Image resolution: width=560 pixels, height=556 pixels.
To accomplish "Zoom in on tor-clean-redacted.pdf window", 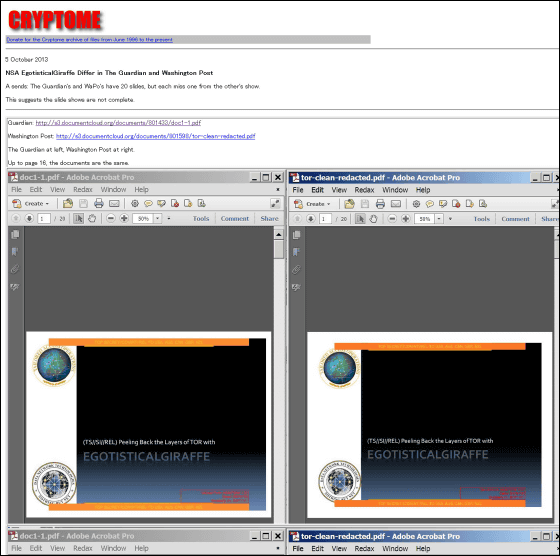I will click(x=405, y=219).
